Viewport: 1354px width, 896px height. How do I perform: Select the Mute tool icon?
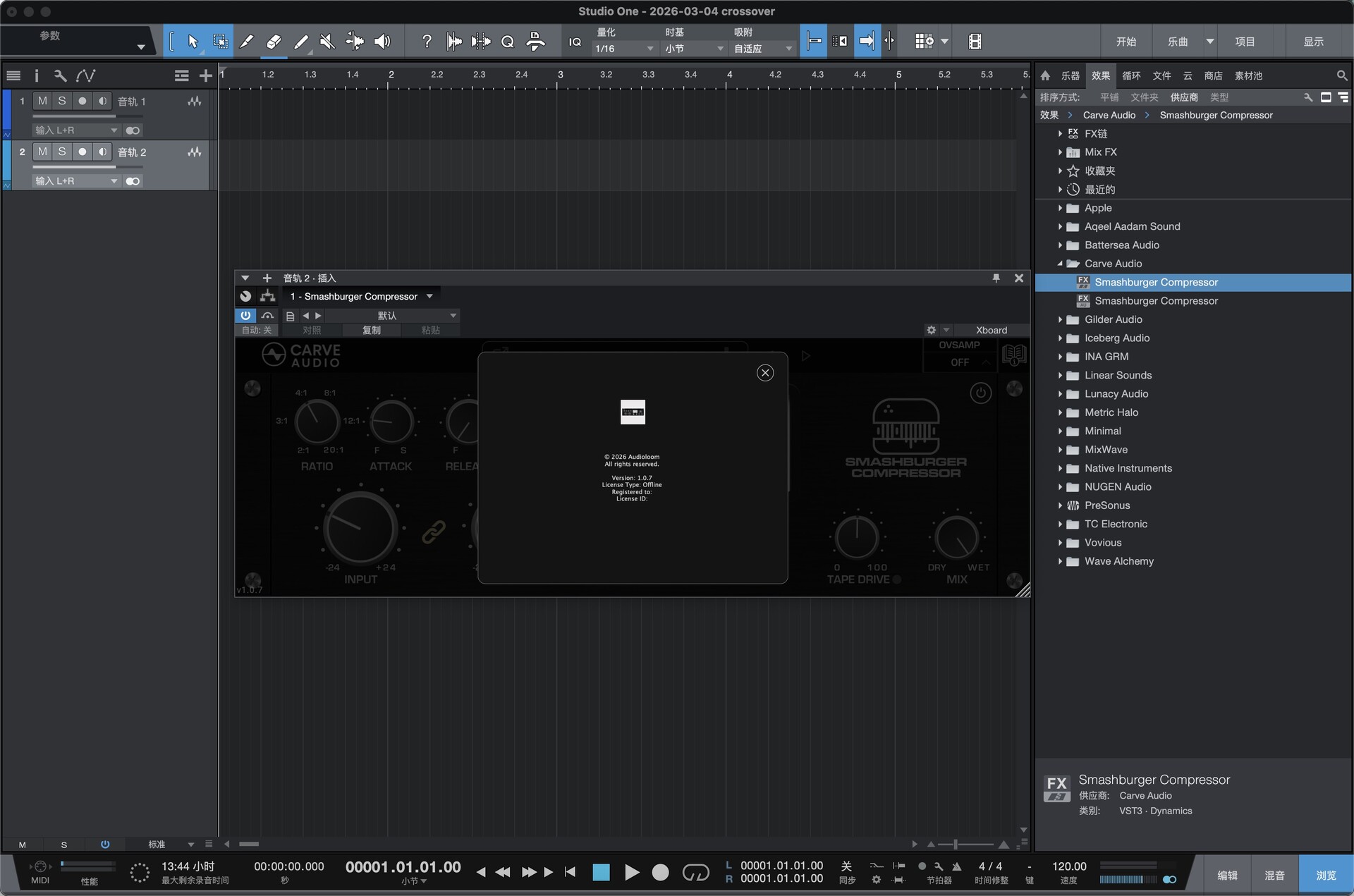point(327,42)
